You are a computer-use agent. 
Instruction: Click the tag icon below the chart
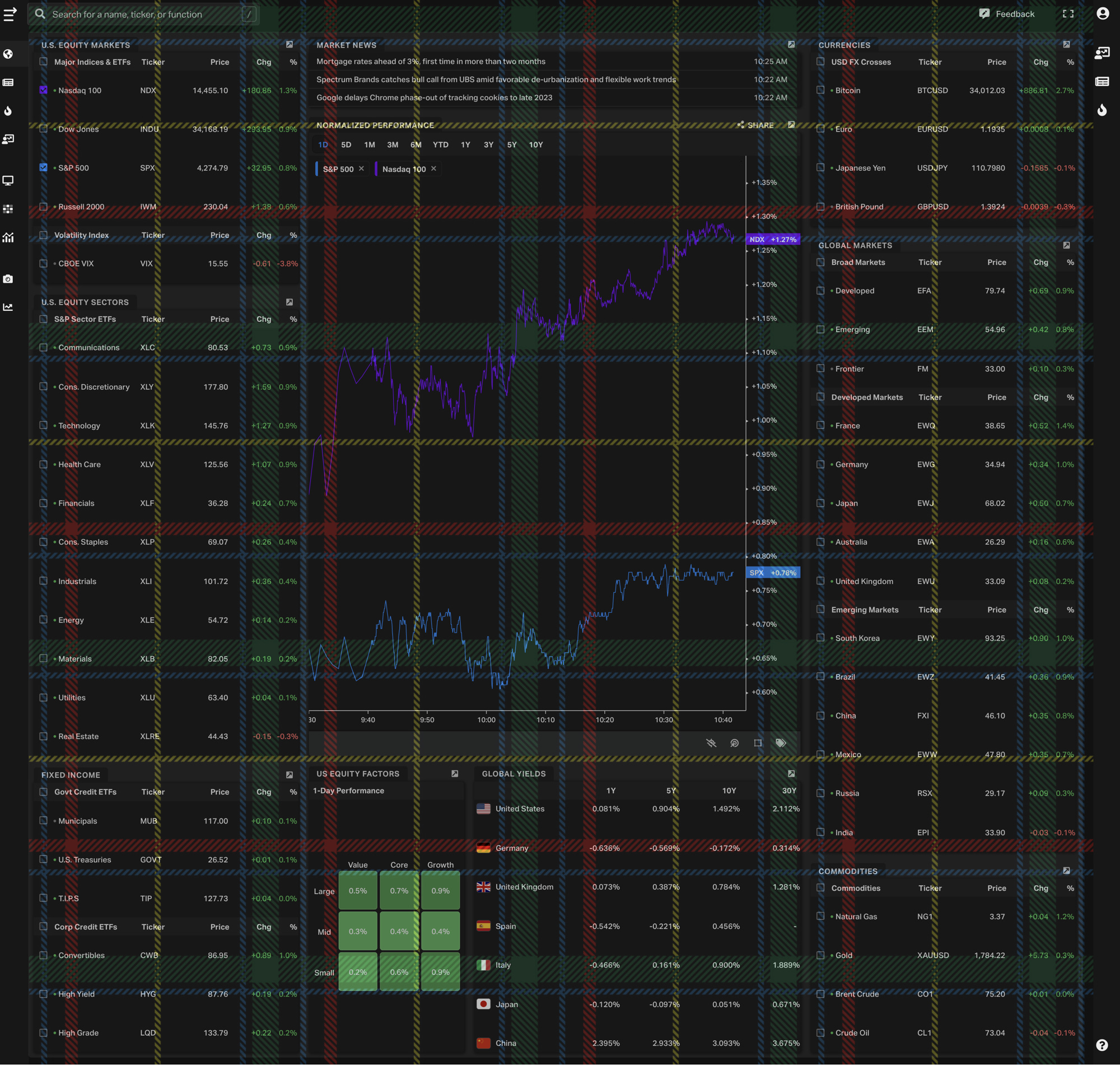(781, 744)
